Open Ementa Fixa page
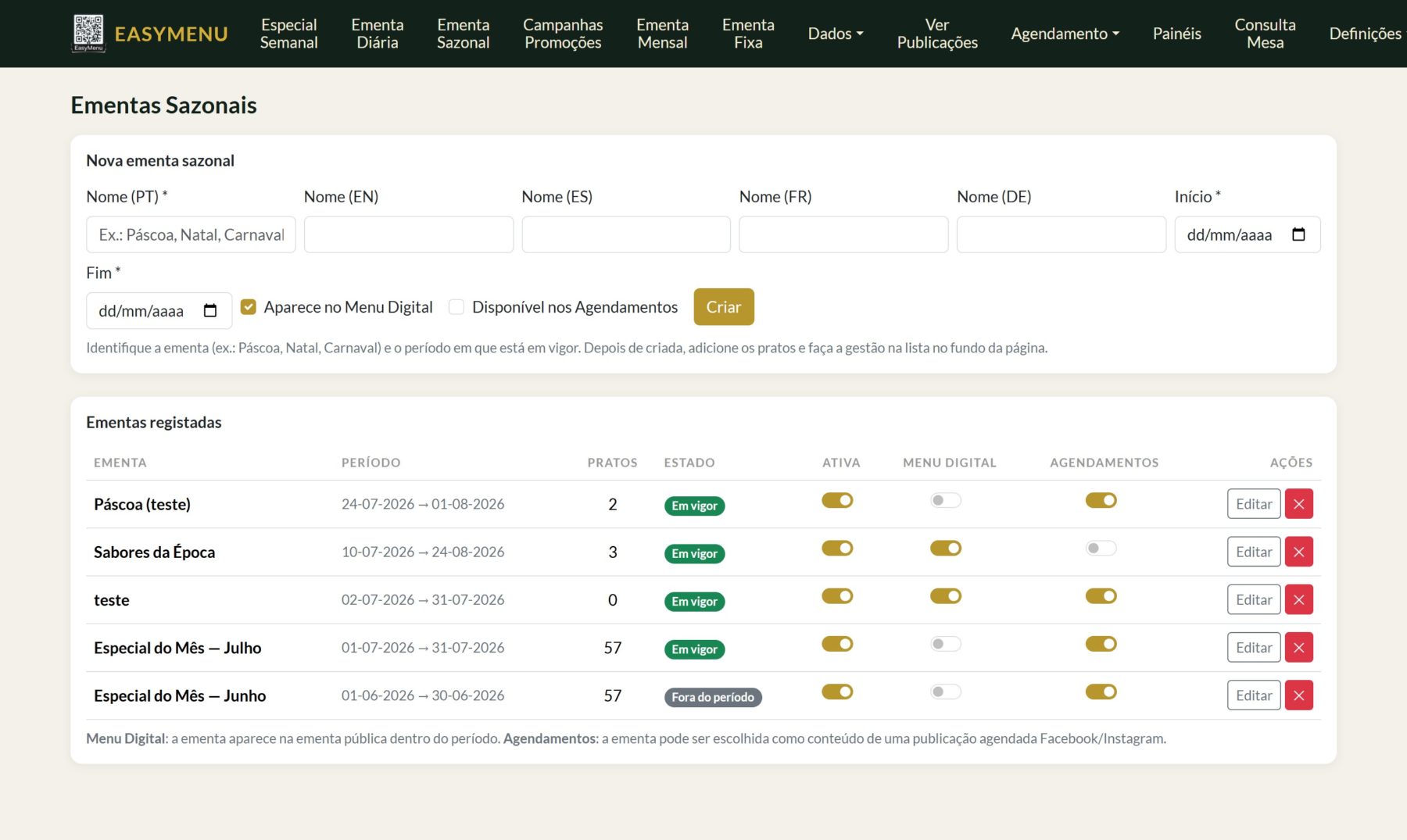The width and height of the screenshot is (1407, 840). click(748, 34)
